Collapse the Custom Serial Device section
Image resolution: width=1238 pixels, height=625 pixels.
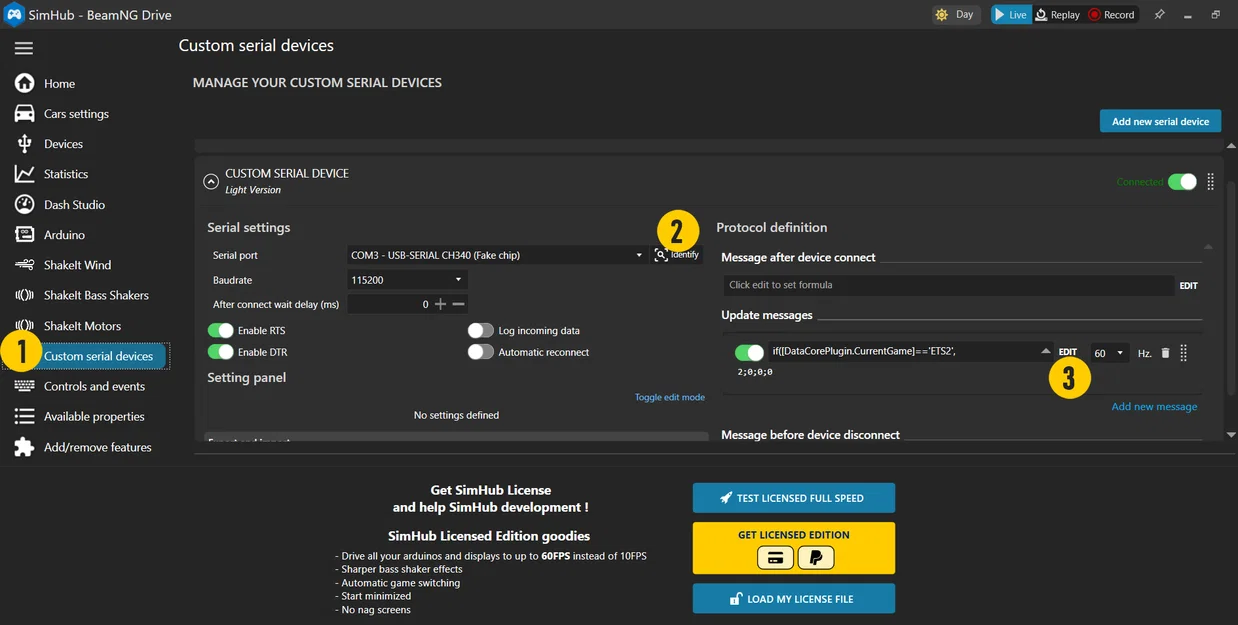(211, 182)
